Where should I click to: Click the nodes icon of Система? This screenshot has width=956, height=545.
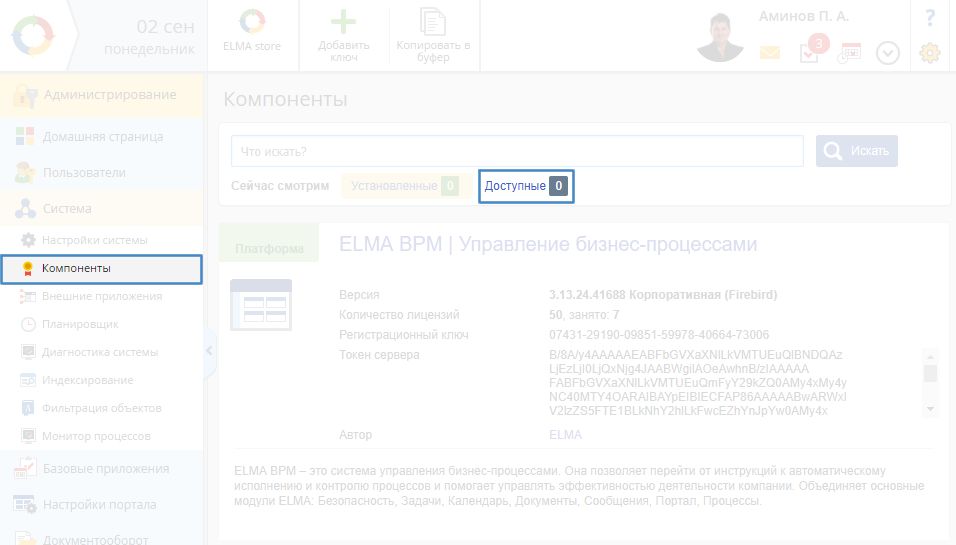(x=25, y=208)
